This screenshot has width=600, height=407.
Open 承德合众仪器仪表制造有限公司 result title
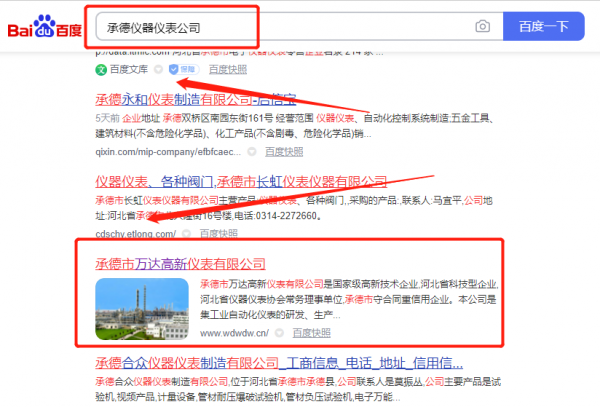278,362
